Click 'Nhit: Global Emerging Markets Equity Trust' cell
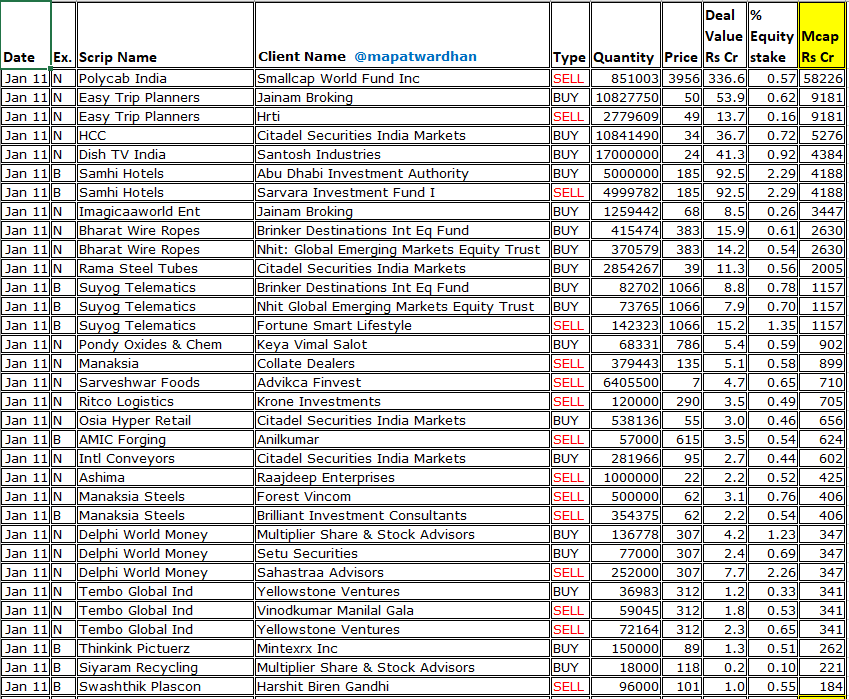Image resolution: width=849 pixels, height=699 pixels. [x=402, y=250]
